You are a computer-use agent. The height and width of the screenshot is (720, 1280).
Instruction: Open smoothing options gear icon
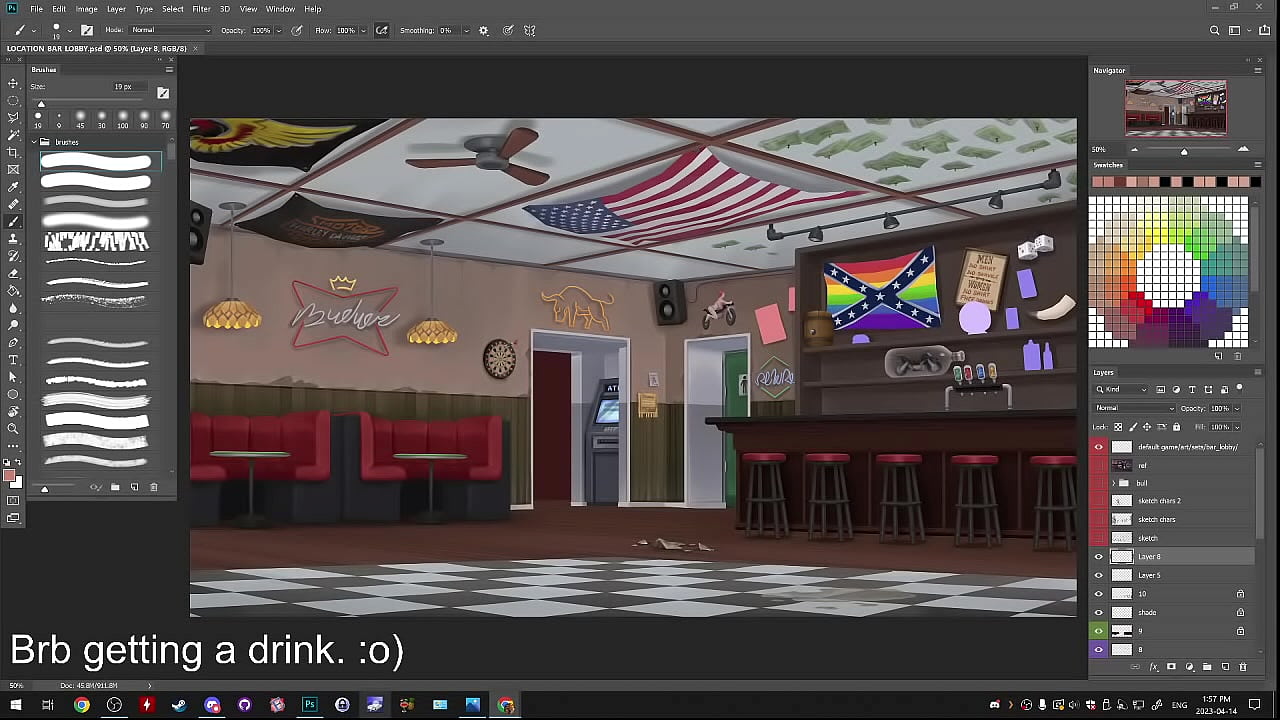(x=484, y=31)
